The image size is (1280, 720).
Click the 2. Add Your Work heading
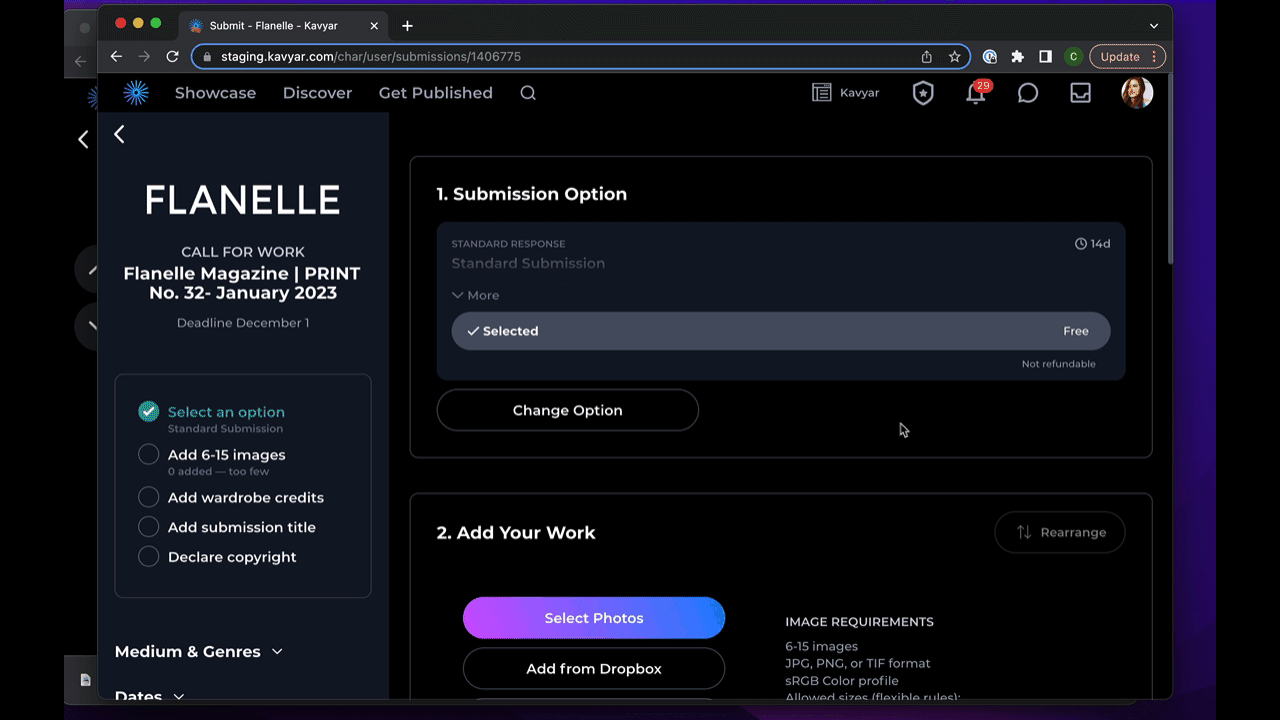[516, 533]
